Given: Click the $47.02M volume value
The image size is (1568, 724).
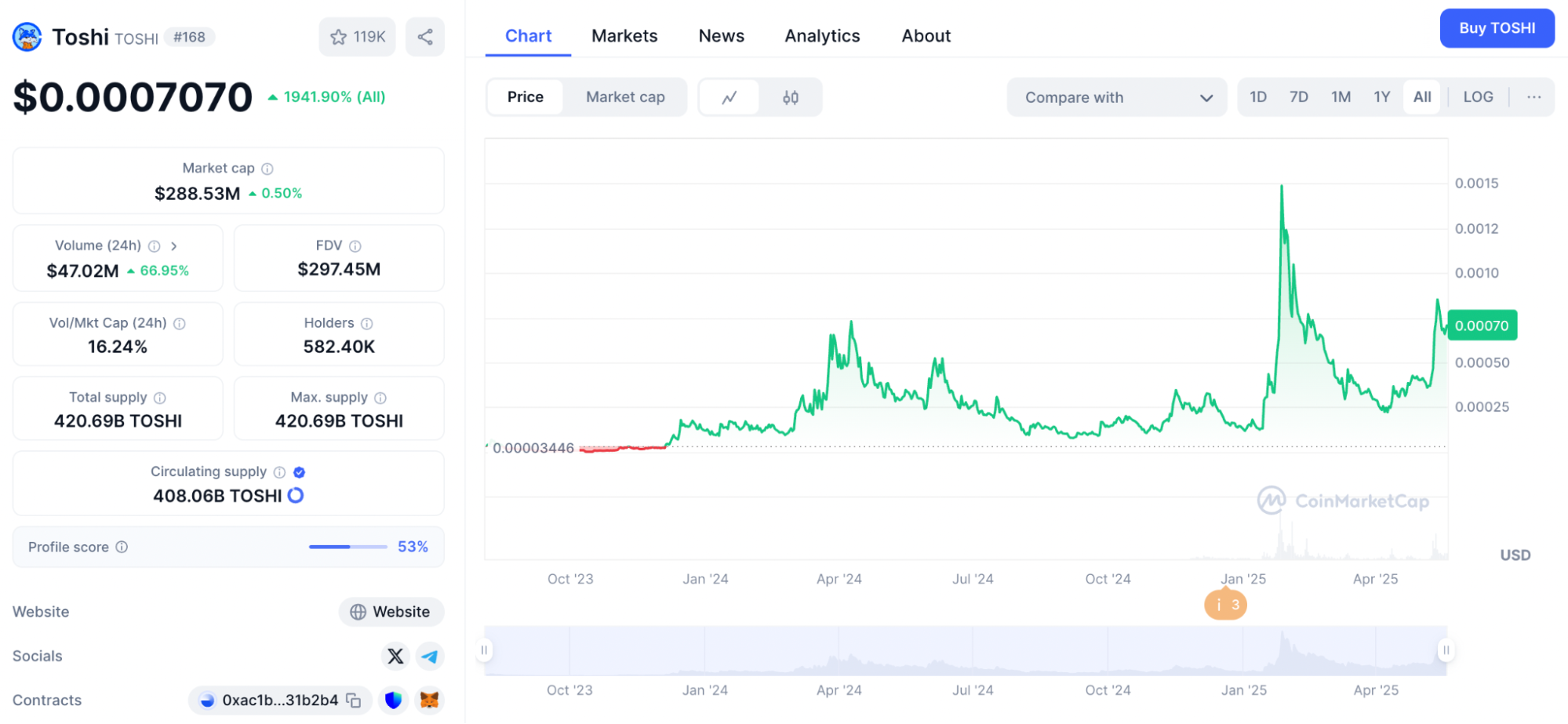Looking at the screenshot, I should 82,271.
